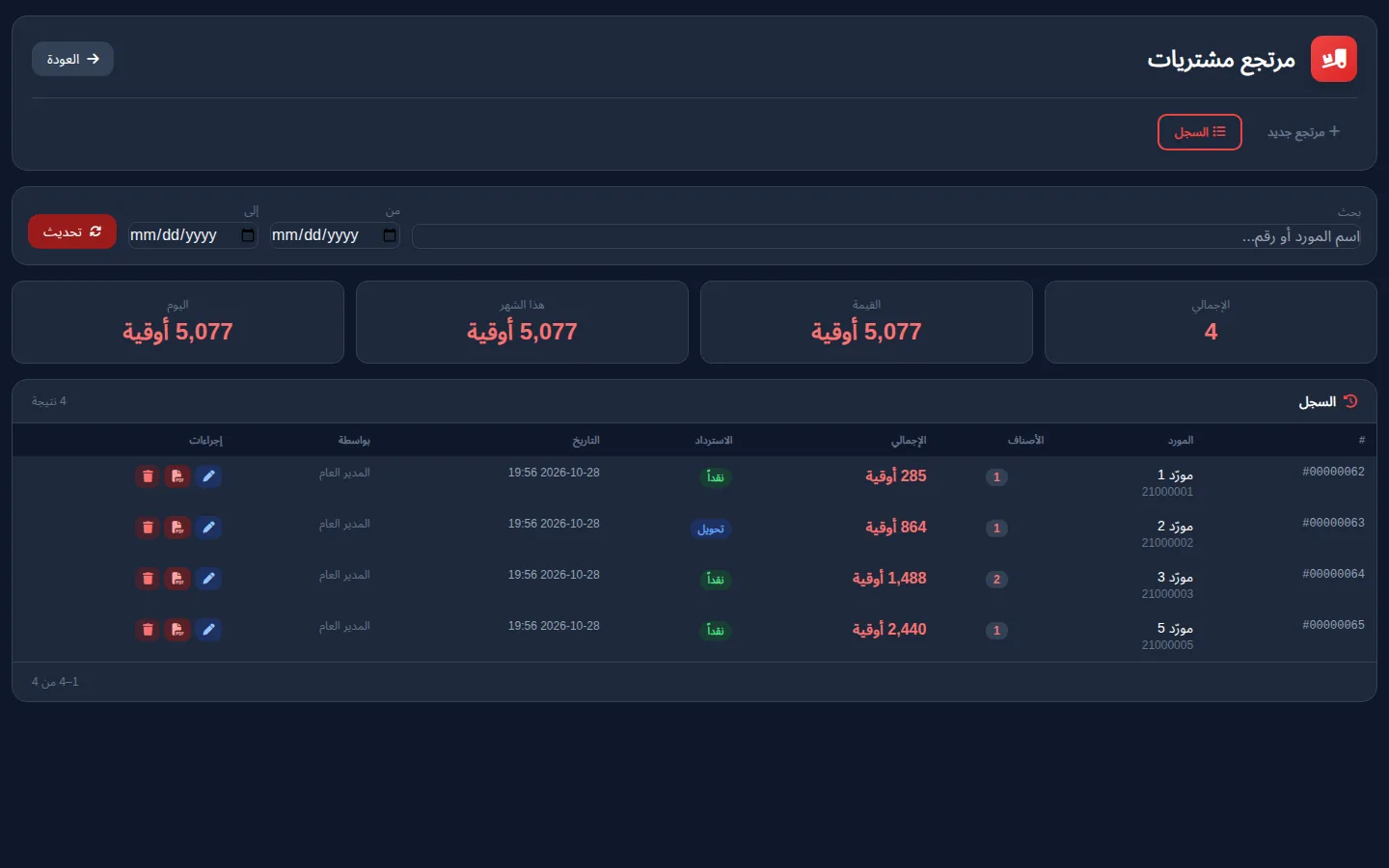This screenshot has width=1389, height=868.
Task: Edit purchase return #00000063
Action: [208, 528]
